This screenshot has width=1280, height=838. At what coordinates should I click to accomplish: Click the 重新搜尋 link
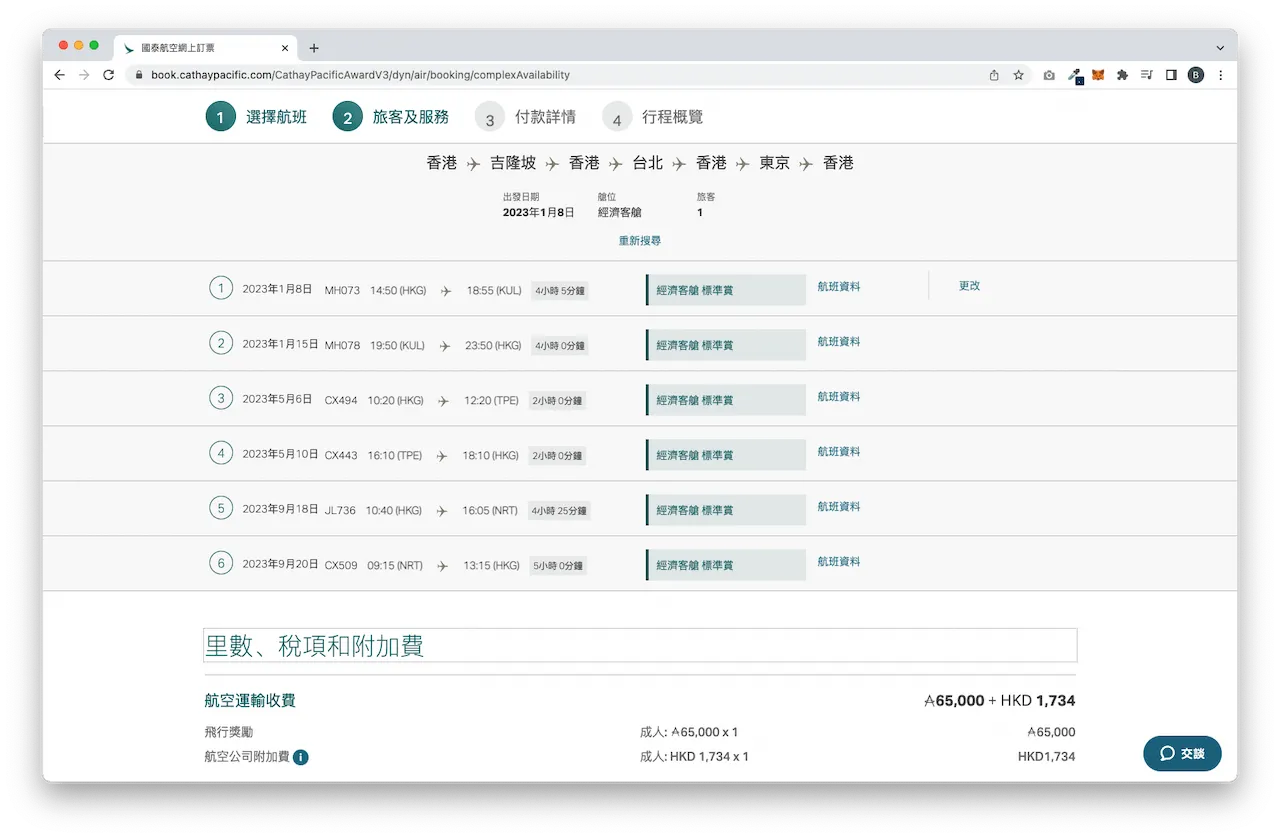pyautogui.click(x=640, y=241)
